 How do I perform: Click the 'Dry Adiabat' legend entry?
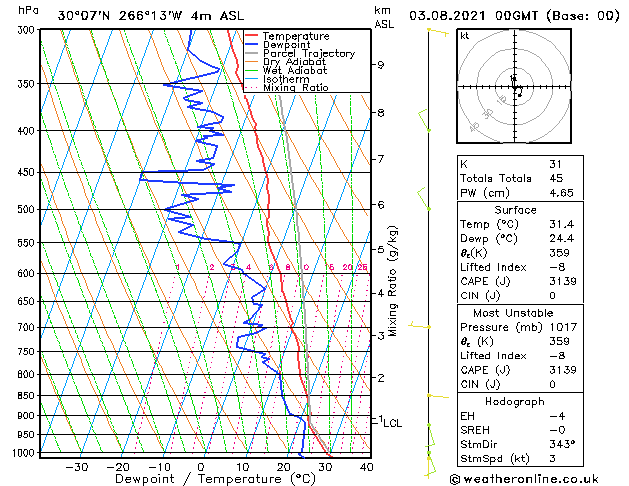coord(294,62)
